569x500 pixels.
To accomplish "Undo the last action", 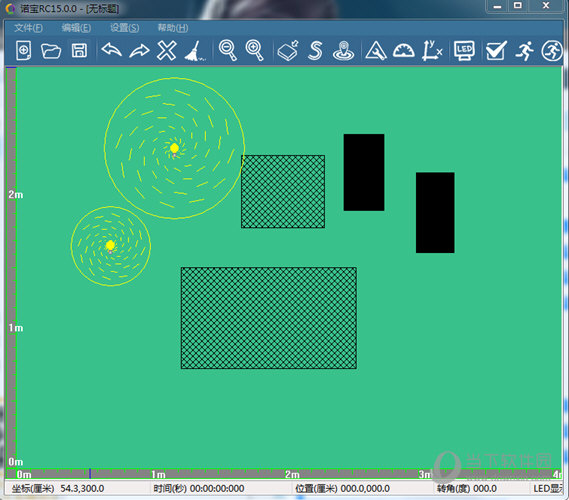I will [111, 50].
